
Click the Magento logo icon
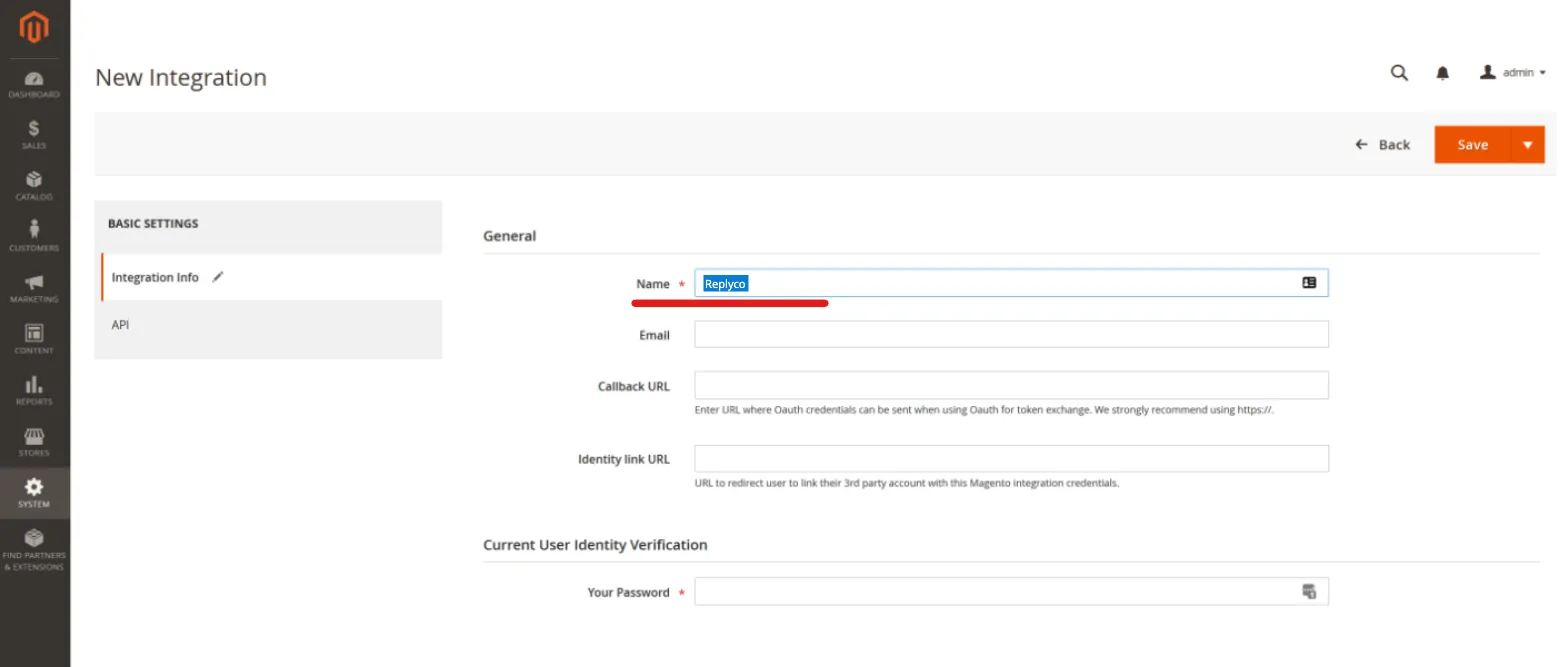coord(34,27)
